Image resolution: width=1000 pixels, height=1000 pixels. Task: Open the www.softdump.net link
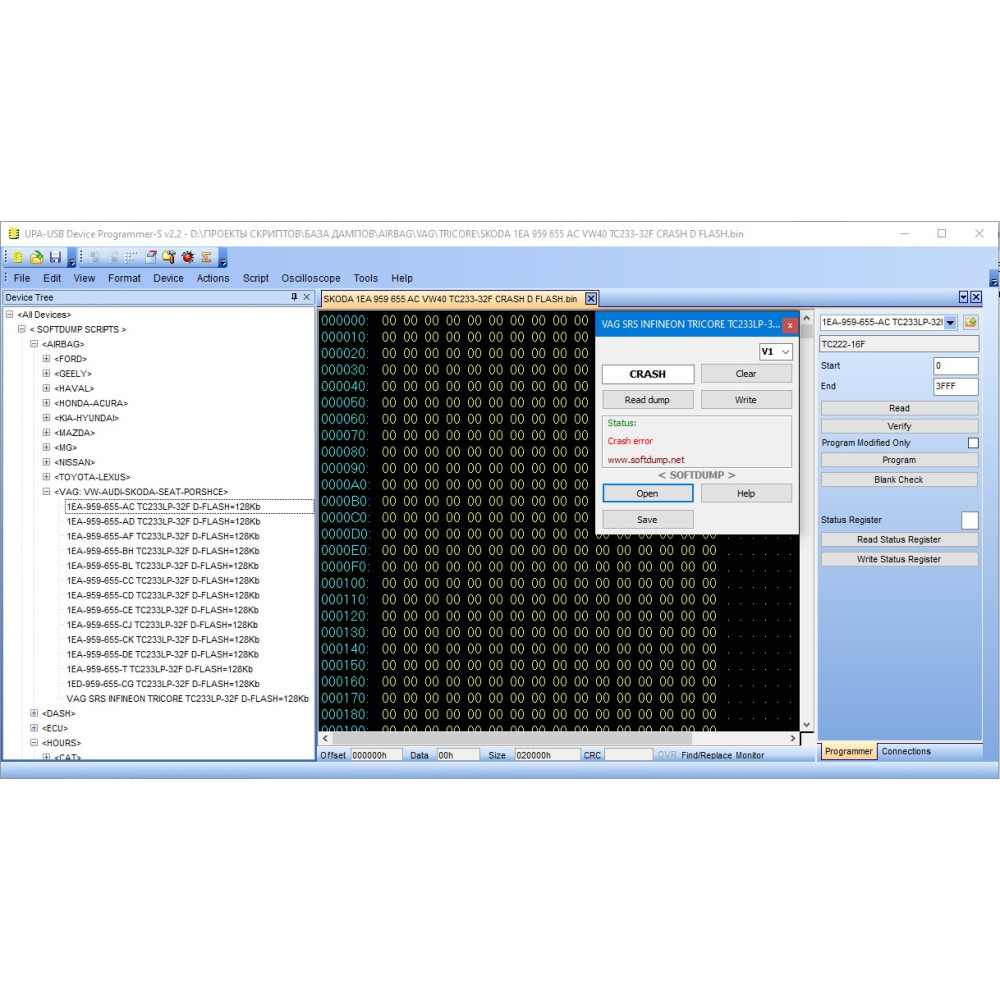click(645, 460)
